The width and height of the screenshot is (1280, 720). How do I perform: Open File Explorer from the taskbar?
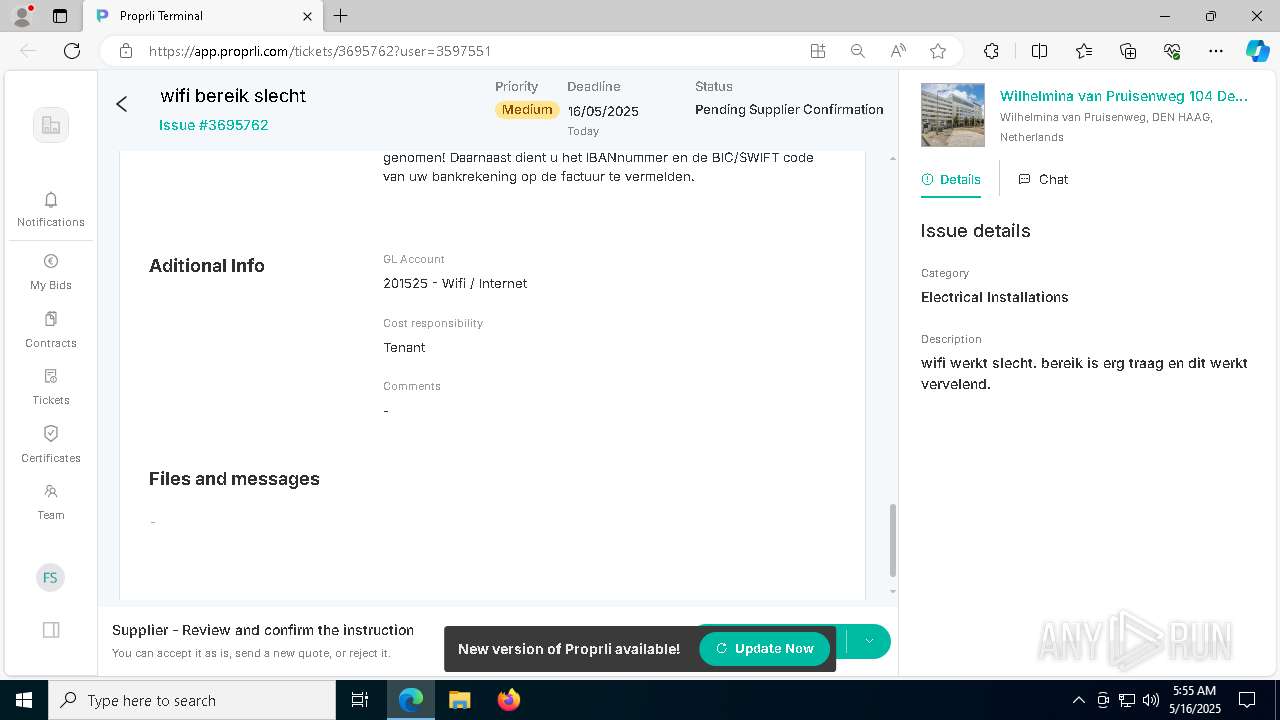459,700
